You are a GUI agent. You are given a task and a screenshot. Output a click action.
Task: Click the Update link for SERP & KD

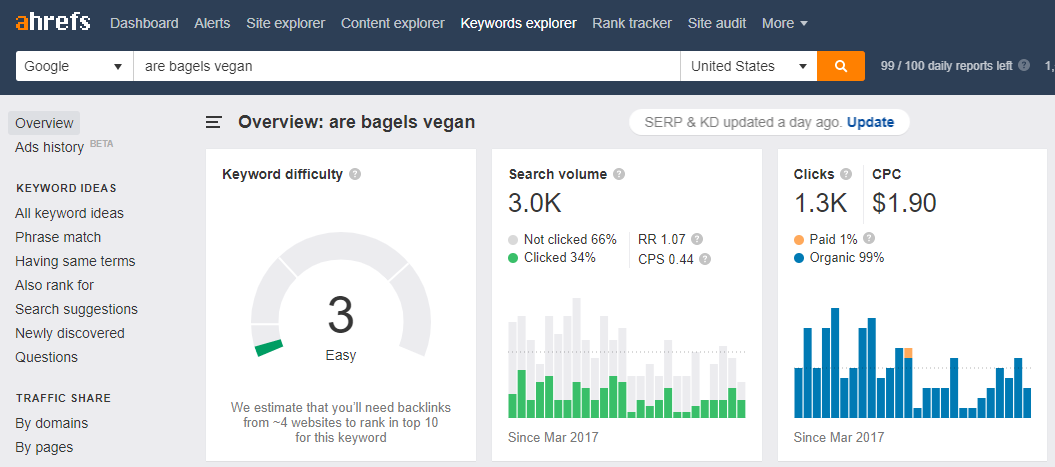[870, 122]
